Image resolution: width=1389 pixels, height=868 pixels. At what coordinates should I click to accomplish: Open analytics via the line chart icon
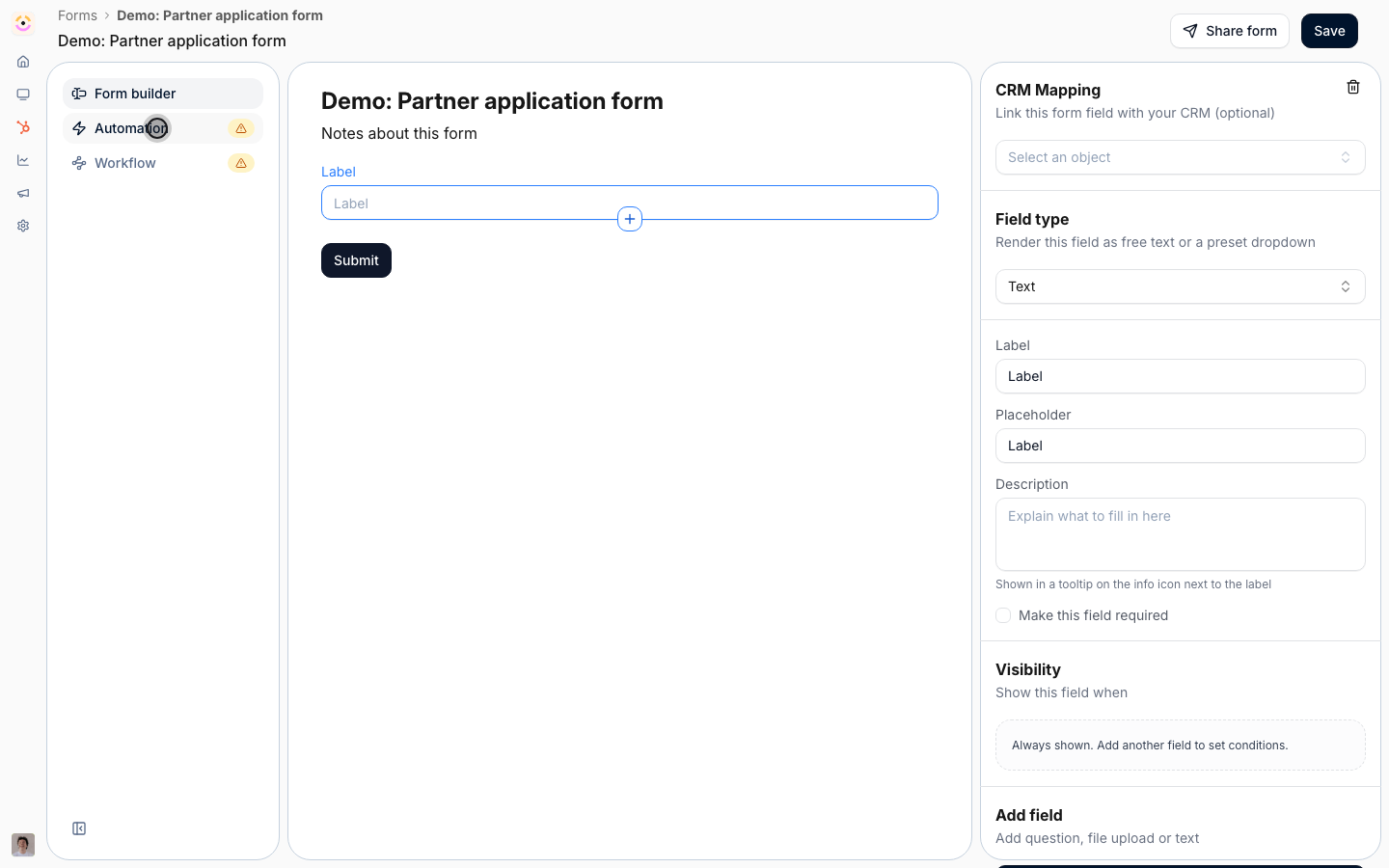tap(23, 160)
